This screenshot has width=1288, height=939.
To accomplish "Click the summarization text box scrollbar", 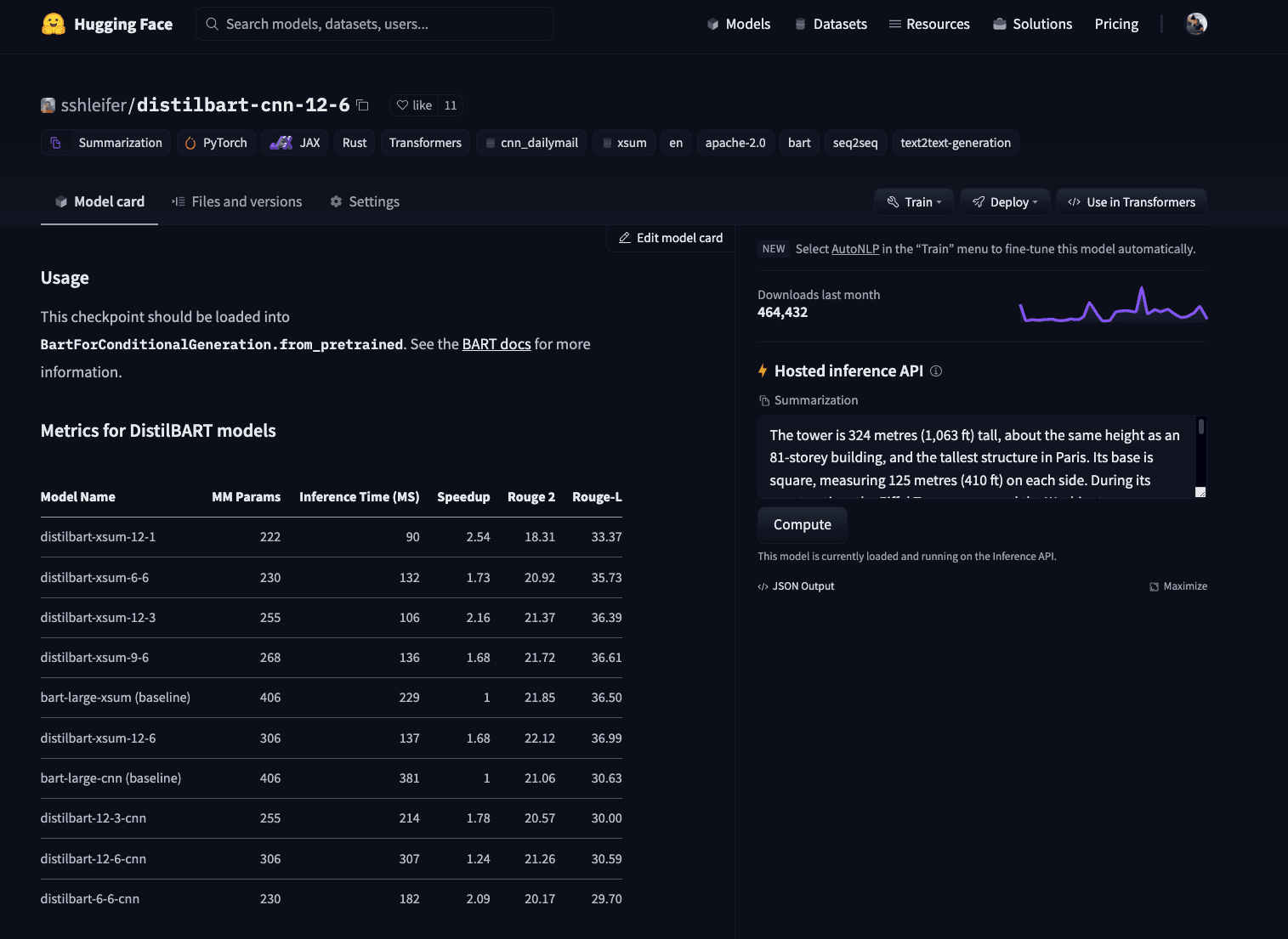I will (1200, 427).
